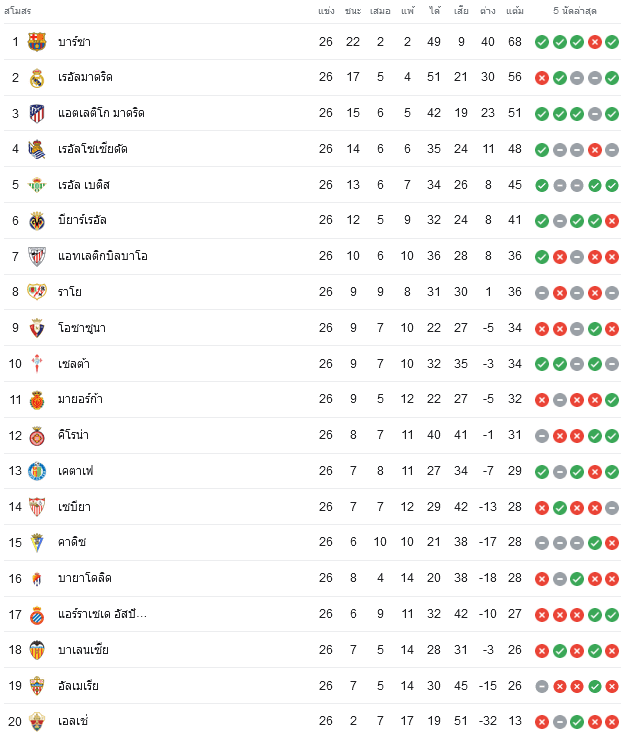Click the Rayo Vallecano crest in row 8
The height and width of the screenshot is (733, 626).
tap(37, 292)
